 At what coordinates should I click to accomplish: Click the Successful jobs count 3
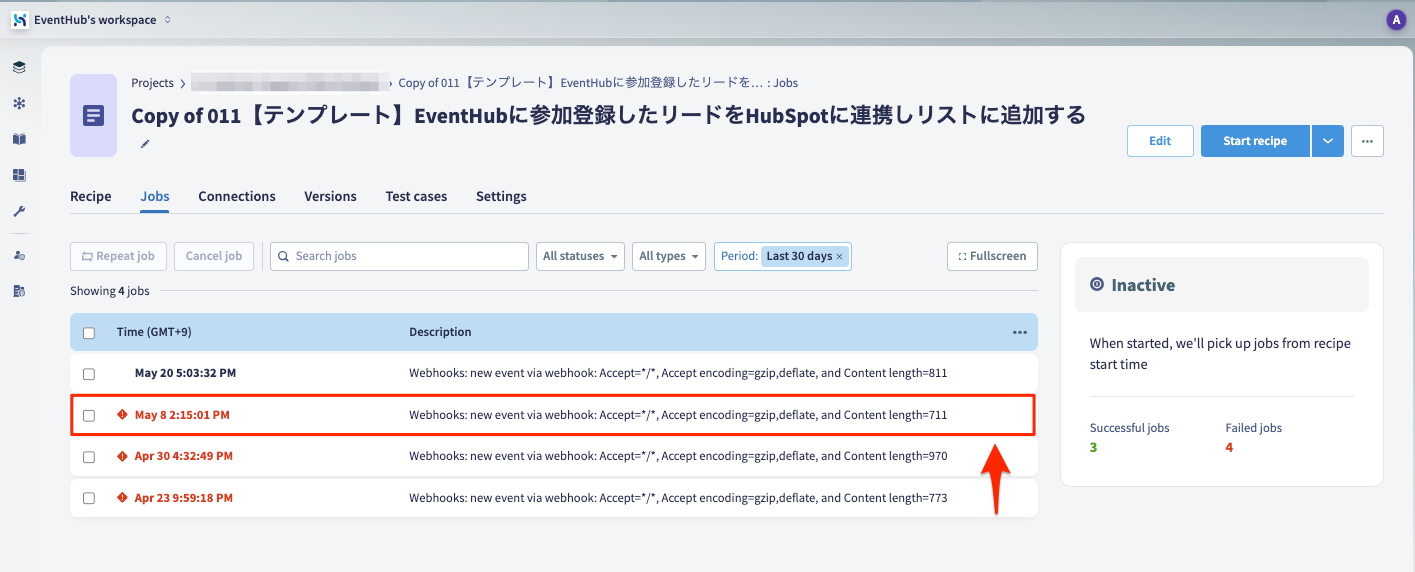click(x=1093, y=447)
